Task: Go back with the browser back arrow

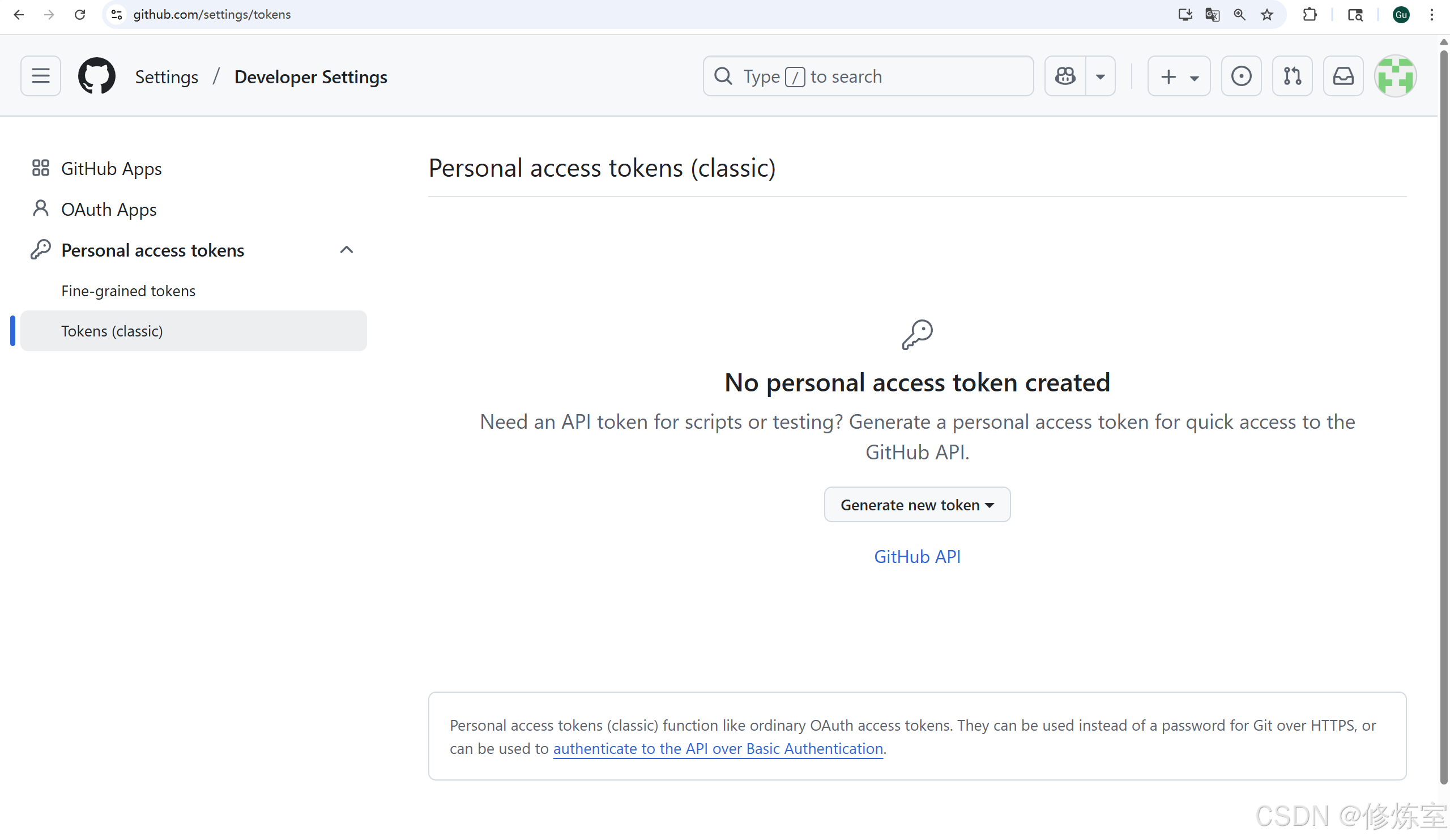Action: point(19,14)
